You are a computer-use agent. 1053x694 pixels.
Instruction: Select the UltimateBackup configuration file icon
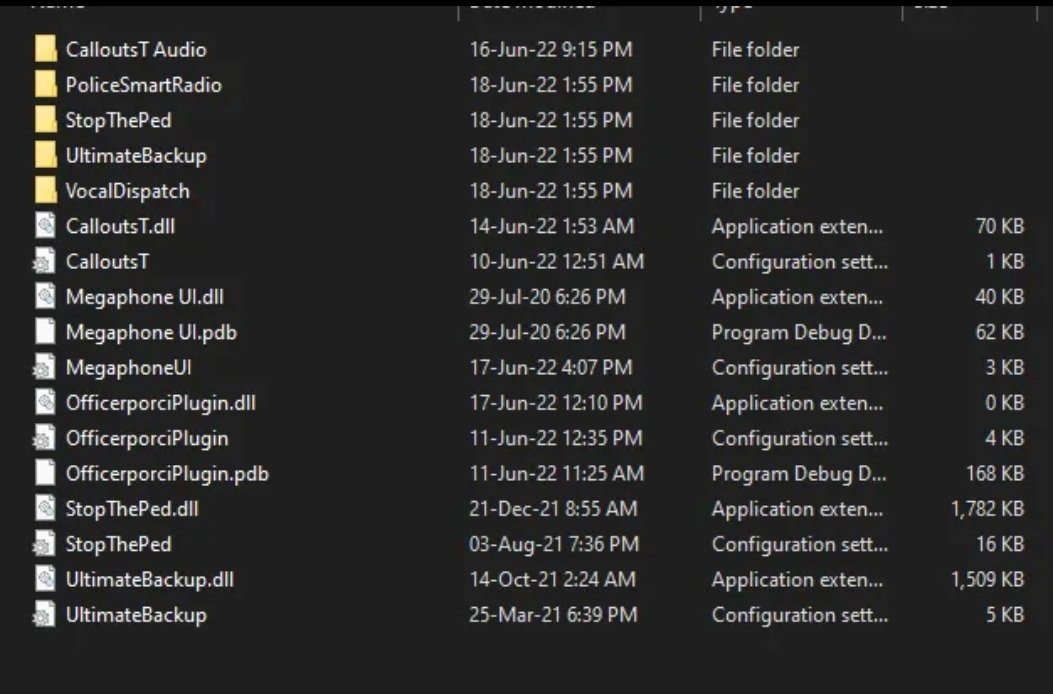(44, 615)
